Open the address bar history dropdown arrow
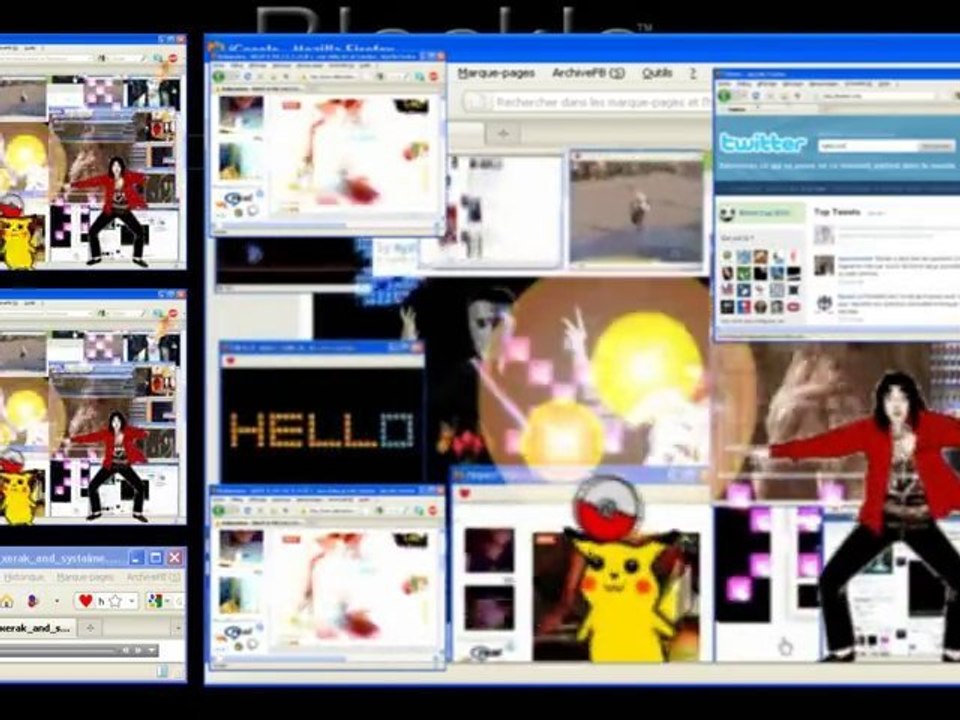 click(x=131, y=602)
